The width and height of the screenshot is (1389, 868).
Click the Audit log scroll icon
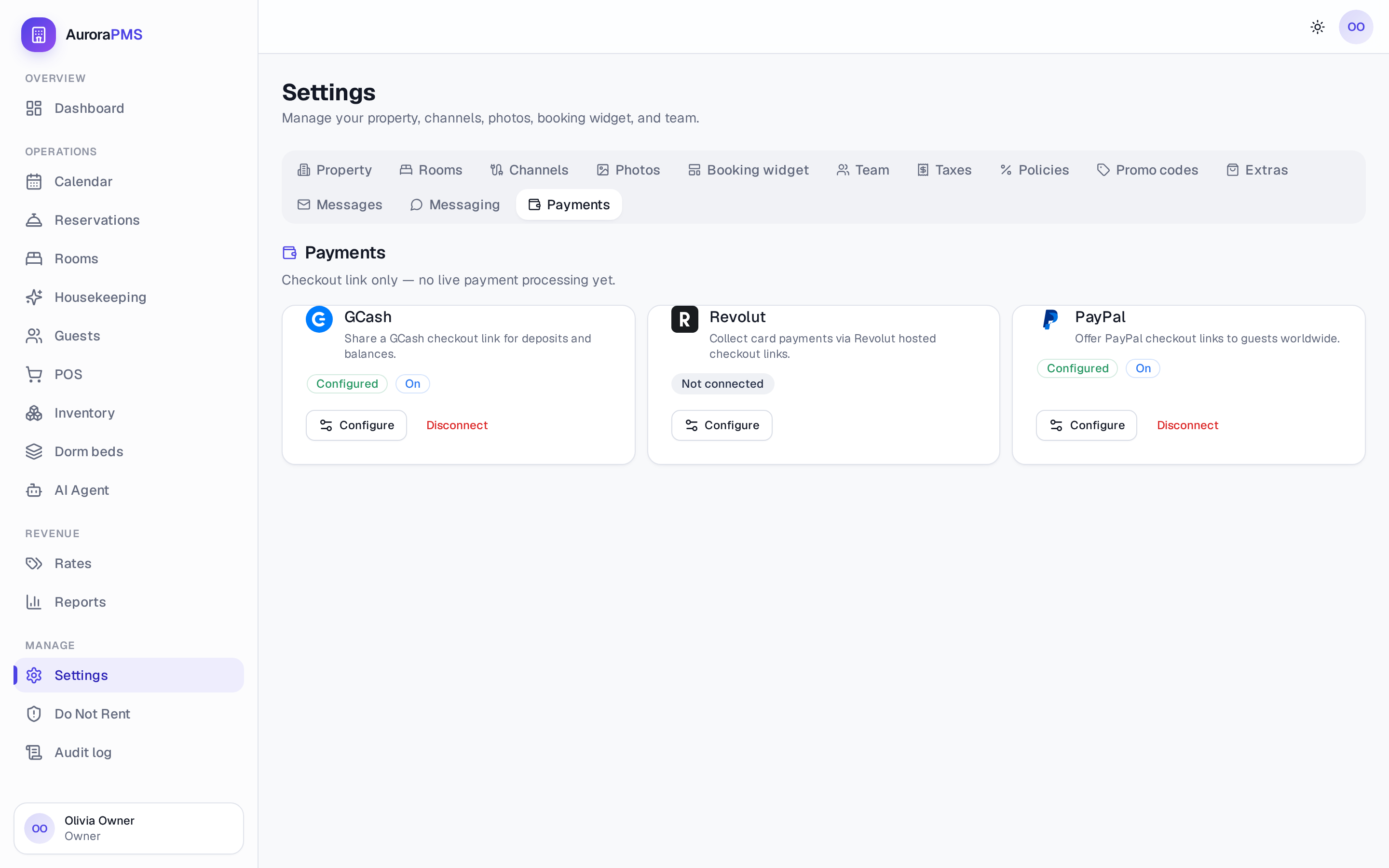[x=34, y=752]
